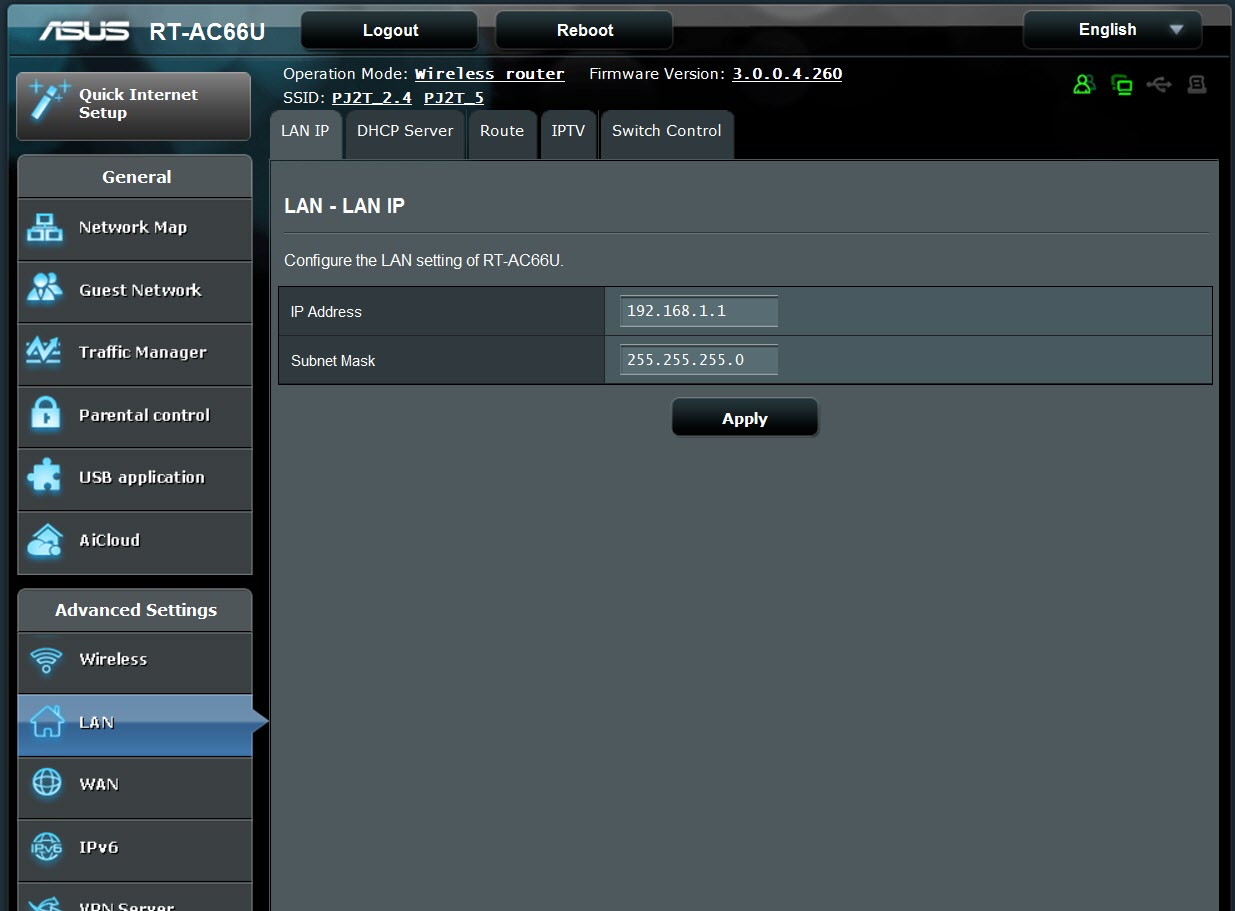Open the Guest Network people icon
The height and width of the screenshot is (911, 1235).
[x=45, y=290]
